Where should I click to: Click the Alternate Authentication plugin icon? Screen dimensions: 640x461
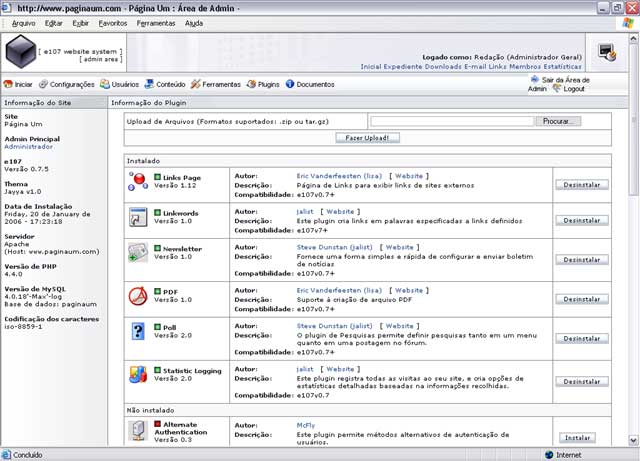138,431
